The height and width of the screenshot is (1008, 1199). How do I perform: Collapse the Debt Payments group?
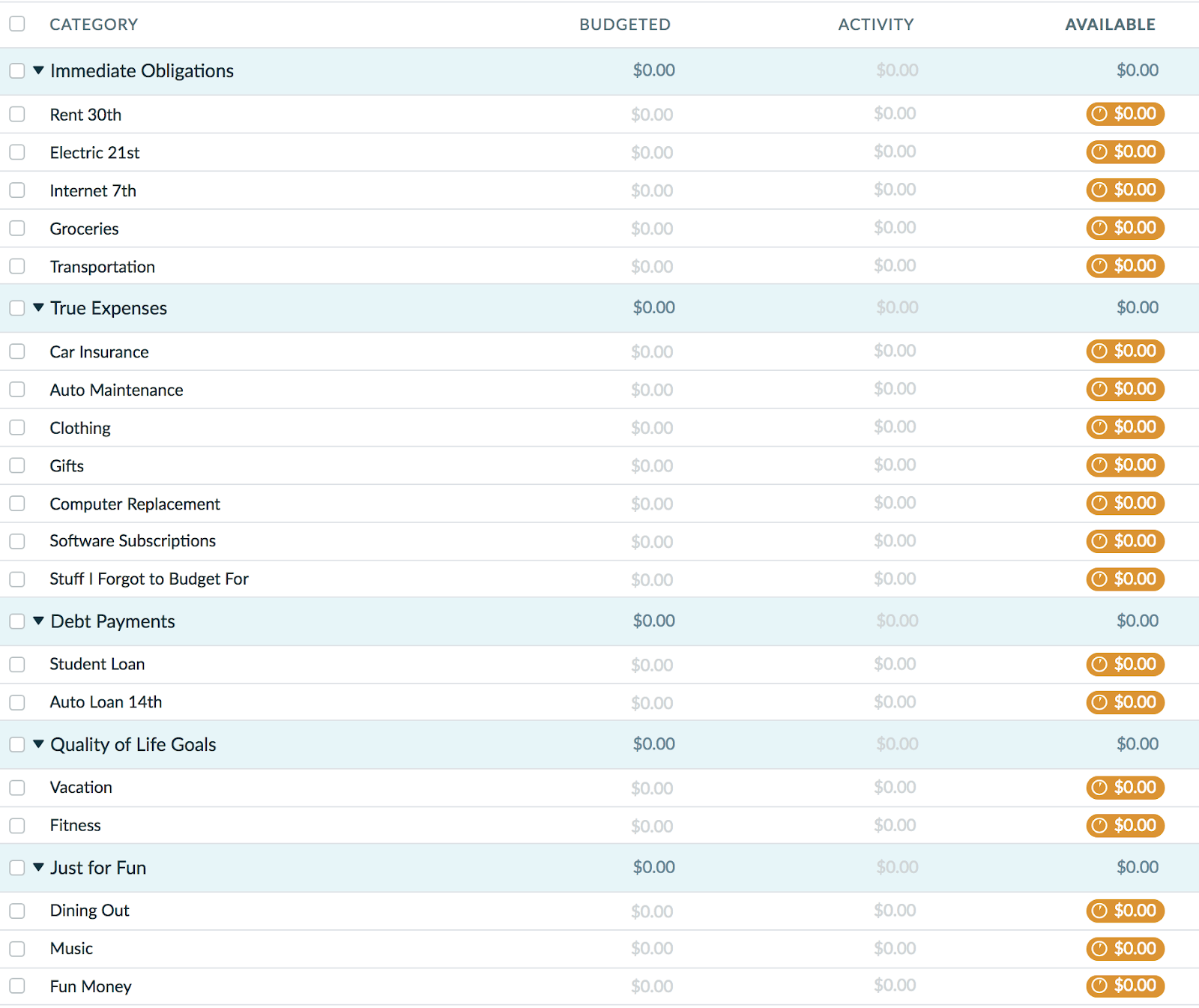pos(39,621)
